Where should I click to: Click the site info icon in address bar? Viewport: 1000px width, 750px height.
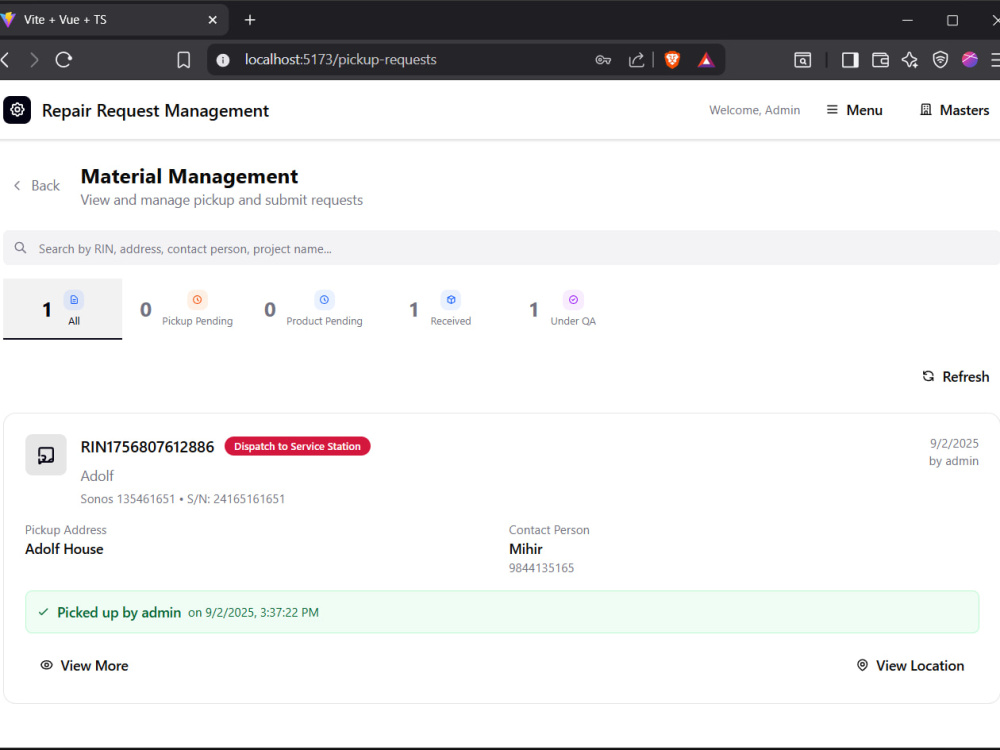pos(223,60)
